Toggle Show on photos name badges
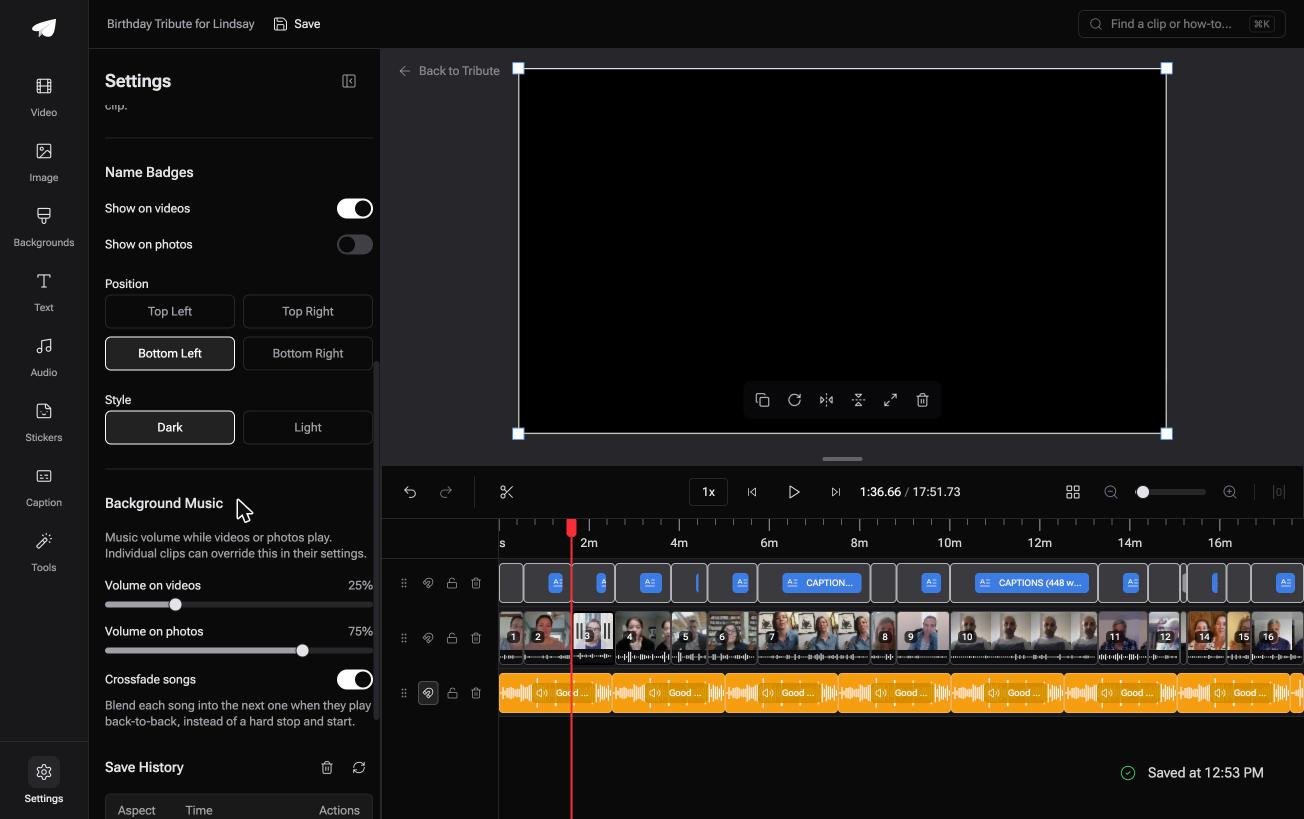Screen dimensions: 1304x819 click(x=355, y=244)
